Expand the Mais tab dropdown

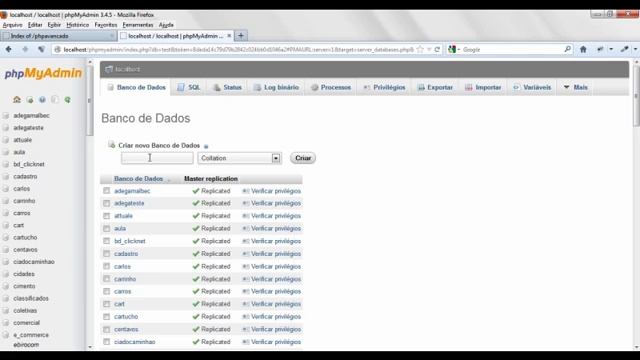(576, 87)
